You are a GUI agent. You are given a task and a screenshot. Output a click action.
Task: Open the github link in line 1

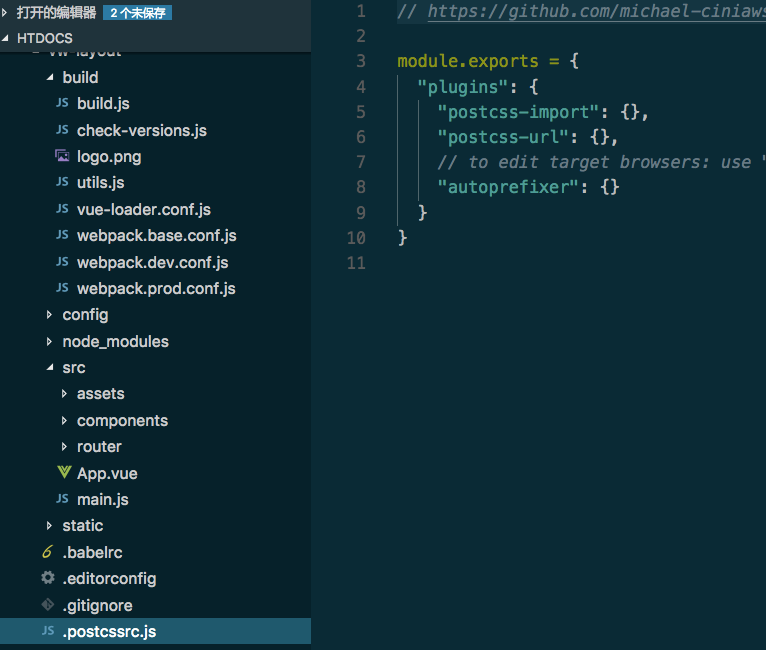(596, 11)
